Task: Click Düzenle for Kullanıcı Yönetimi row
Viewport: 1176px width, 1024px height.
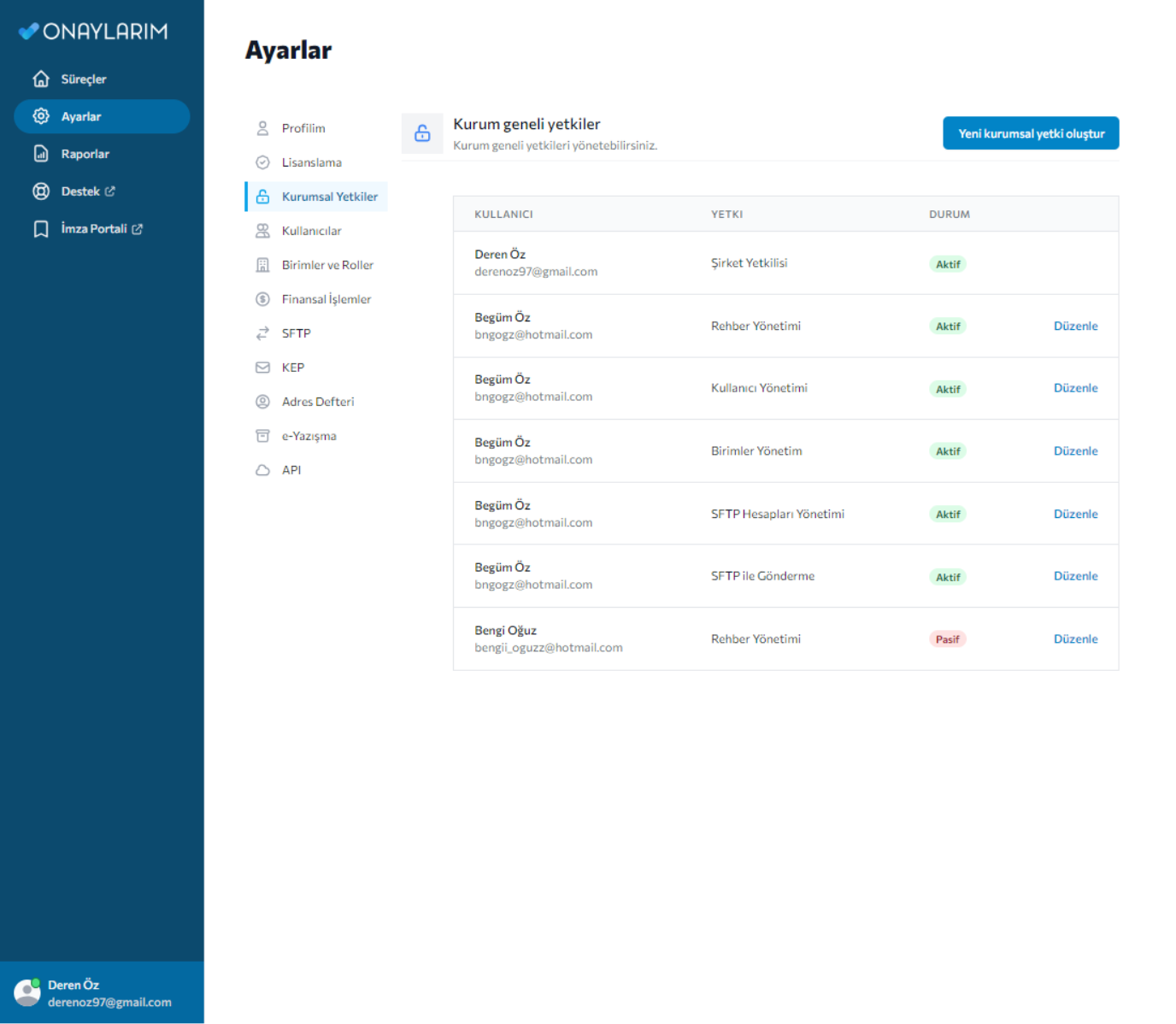Action: (x=1075, y=388)
